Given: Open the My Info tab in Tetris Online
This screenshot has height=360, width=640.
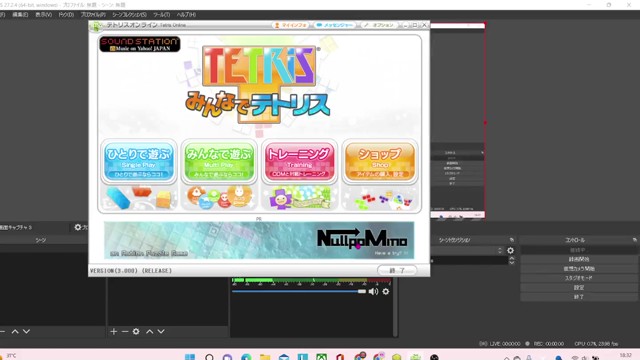Looking at the screenshot, I should (291, 25).
